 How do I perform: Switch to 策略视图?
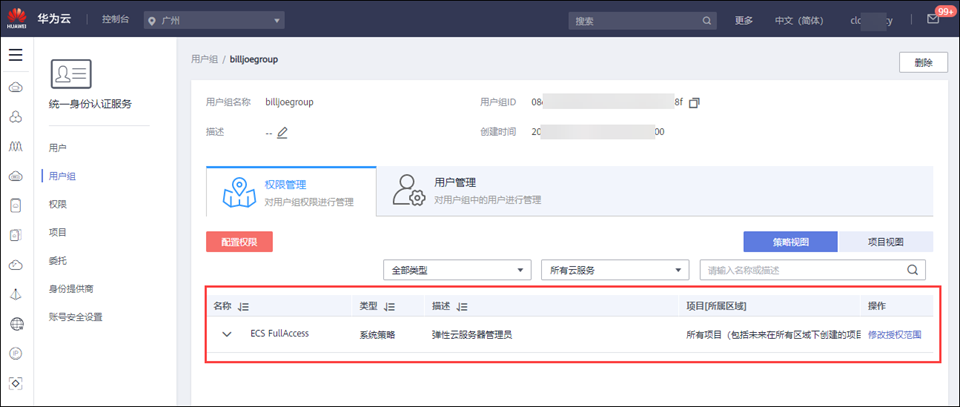pyautogui.click(x=790, y=242)
